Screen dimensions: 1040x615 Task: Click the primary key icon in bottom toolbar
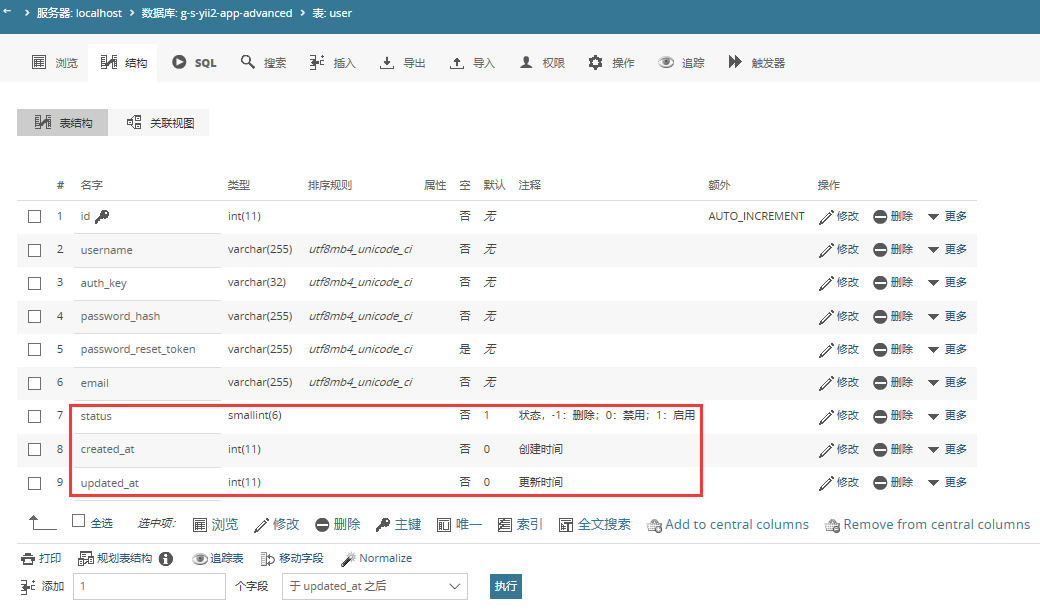click(382, 525)
